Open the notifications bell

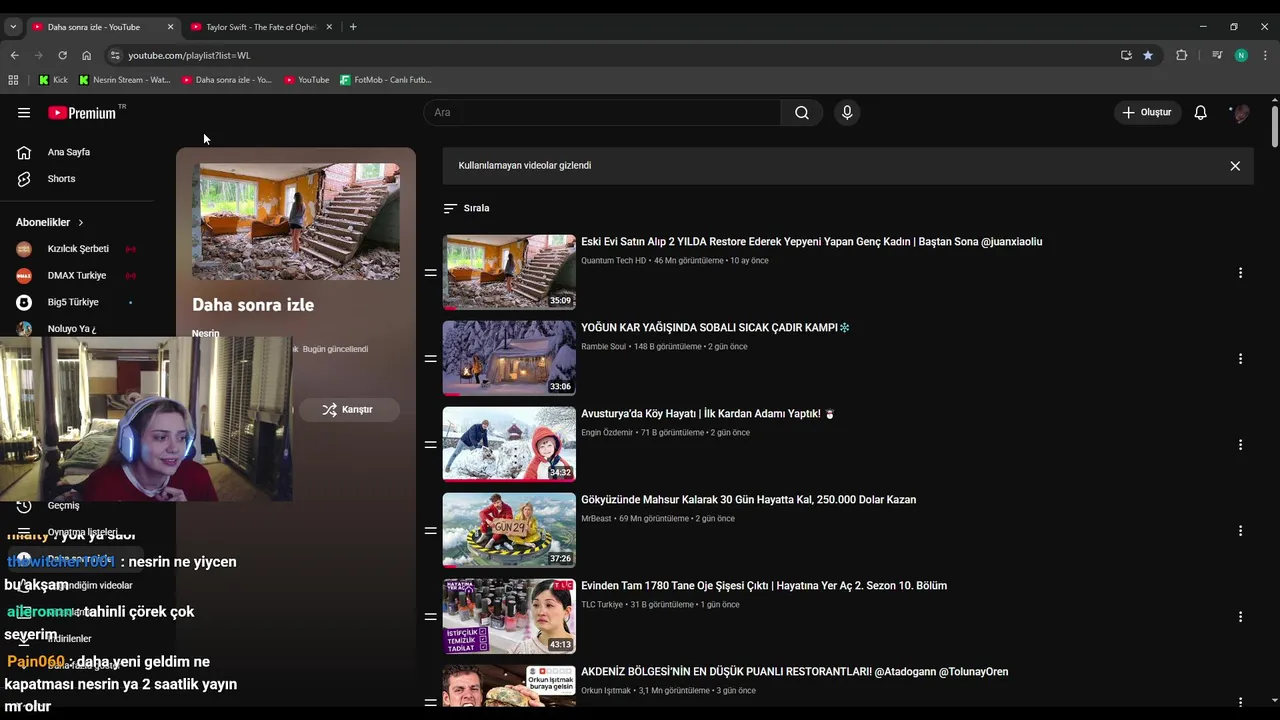coord(1200,113)
